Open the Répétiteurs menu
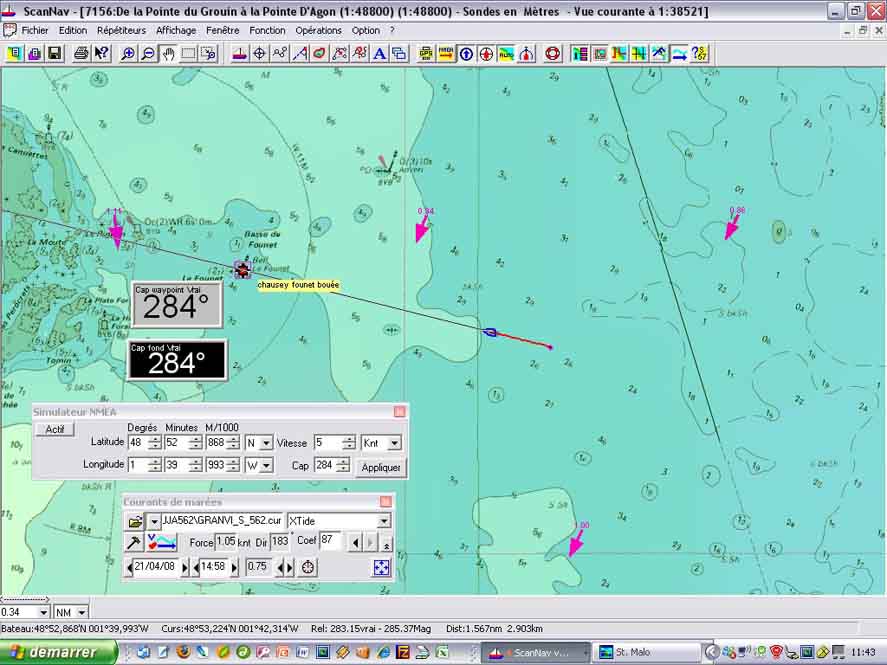Viewport: 887px width, 665px height. tap(121, 31)
